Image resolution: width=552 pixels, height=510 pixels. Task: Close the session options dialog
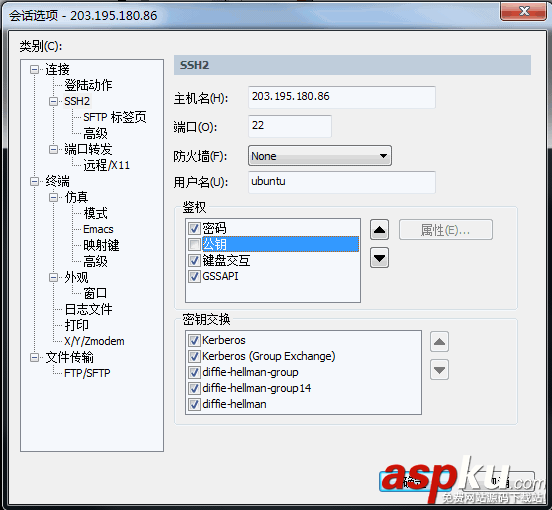coord(523,12)
